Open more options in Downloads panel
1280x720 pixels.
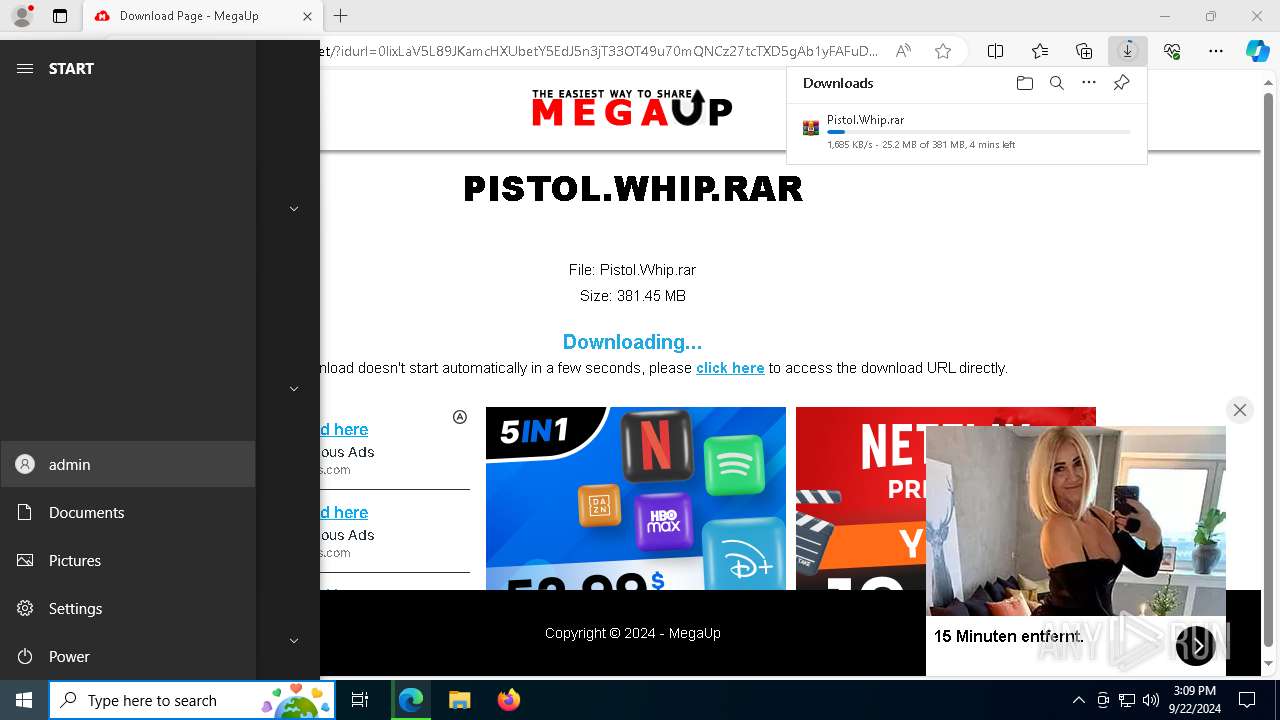1089,83
